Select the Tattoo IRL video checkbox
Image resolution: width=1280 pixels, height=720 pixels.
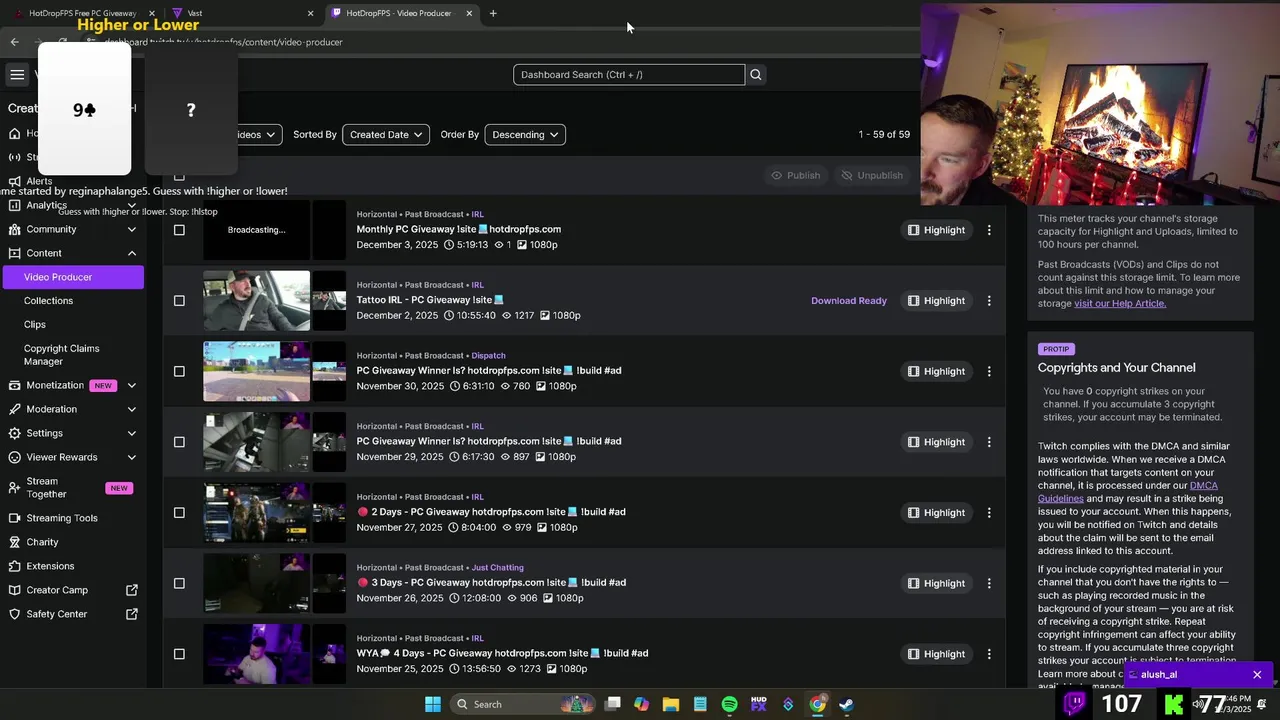click(x=179, y=300)
